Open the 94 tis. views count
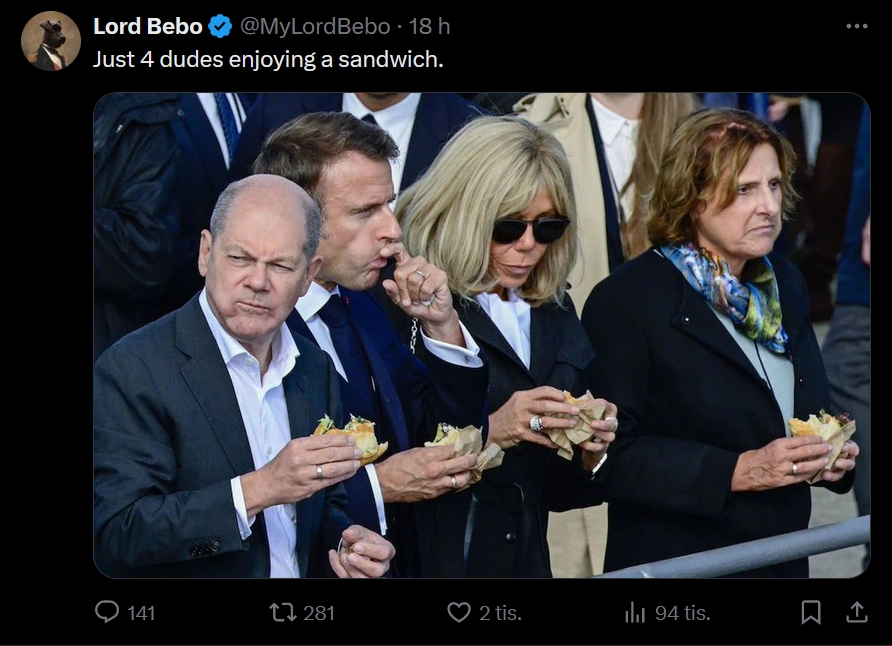Screen dimensions: 892x646 tap(683, 613)
